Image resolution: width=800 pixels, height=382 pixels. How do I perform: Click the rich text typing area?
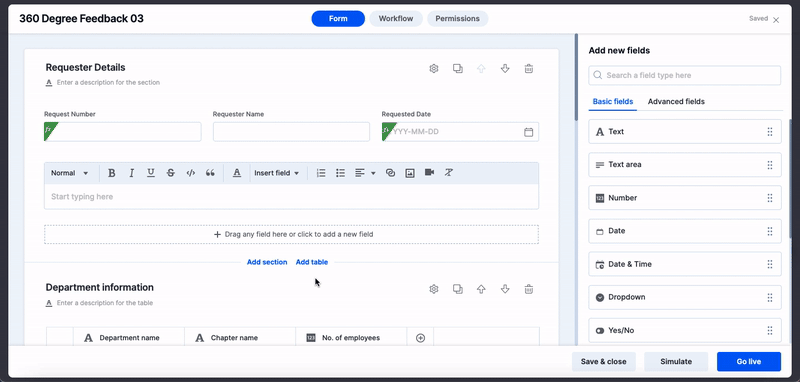(291, 196)
